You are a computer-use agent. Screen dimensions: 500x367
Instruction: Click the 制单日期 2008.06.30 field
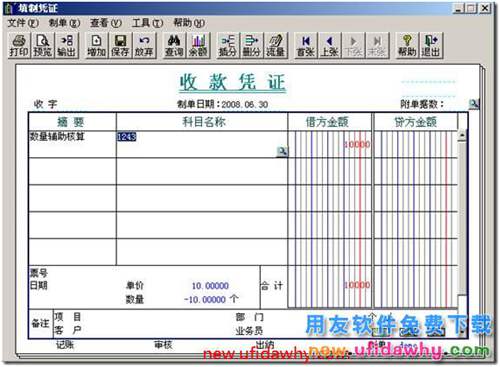pos(223,104)
